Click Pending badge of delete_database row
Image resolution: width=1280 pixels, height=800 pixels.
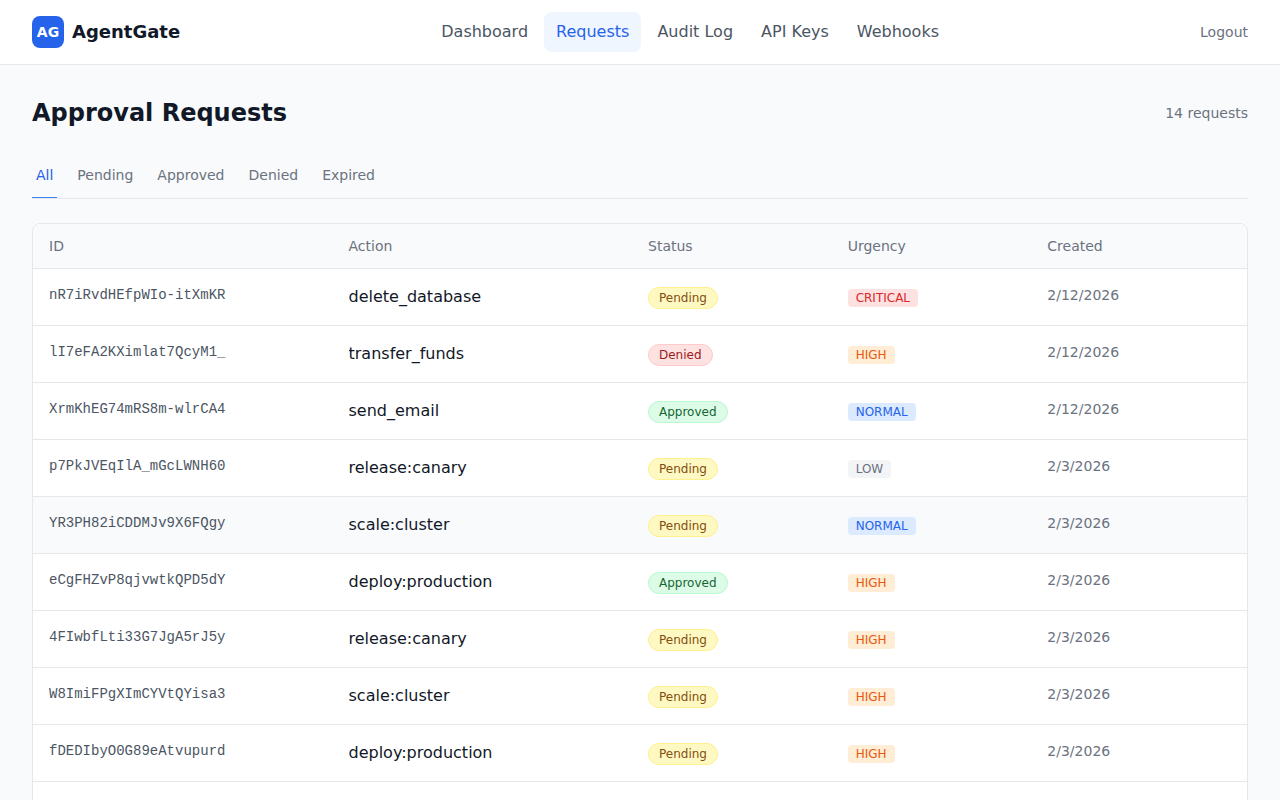683,298
